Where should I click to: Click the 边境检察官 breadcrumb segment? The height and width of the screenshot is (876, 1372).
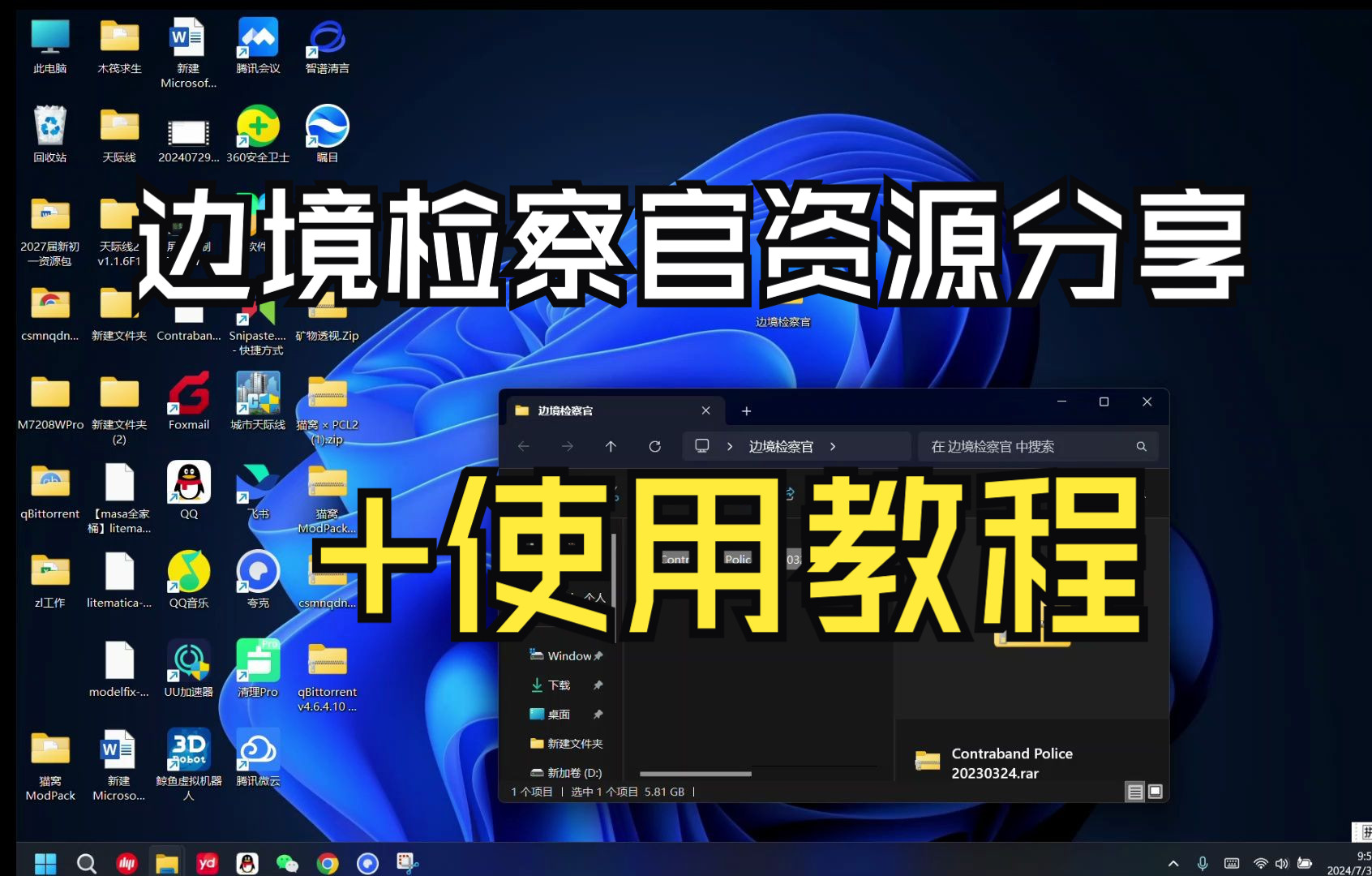click(781, 446)
